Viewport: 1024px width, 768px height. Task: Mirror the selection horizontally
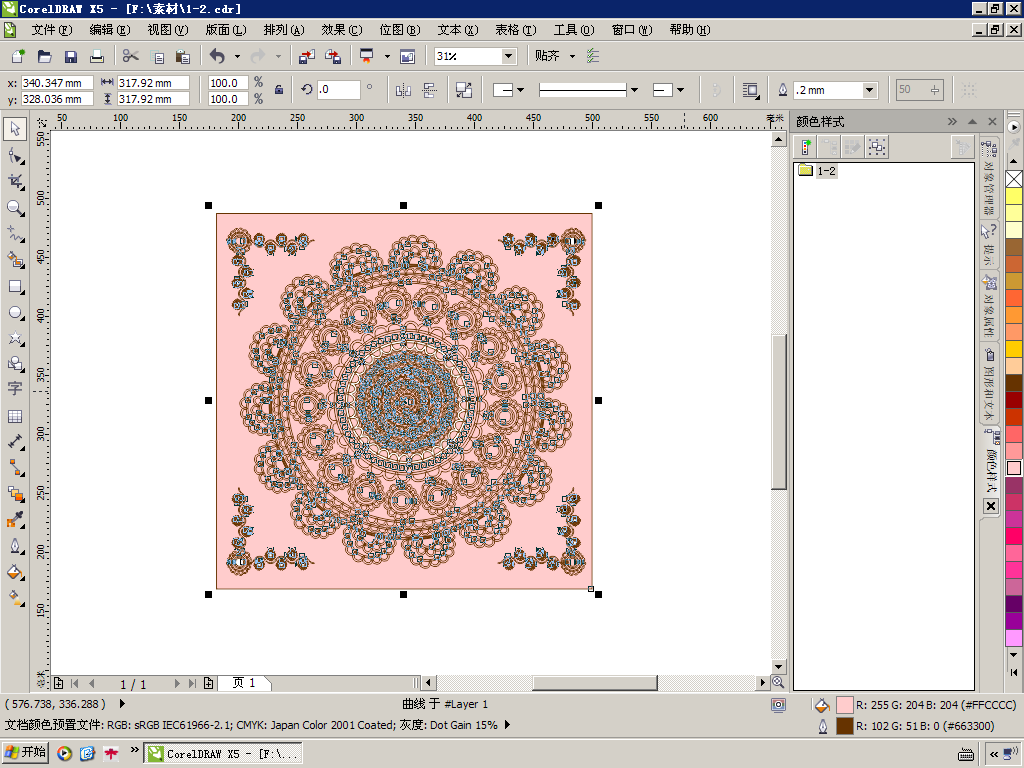pyautogui.click(x=404, y=90)
